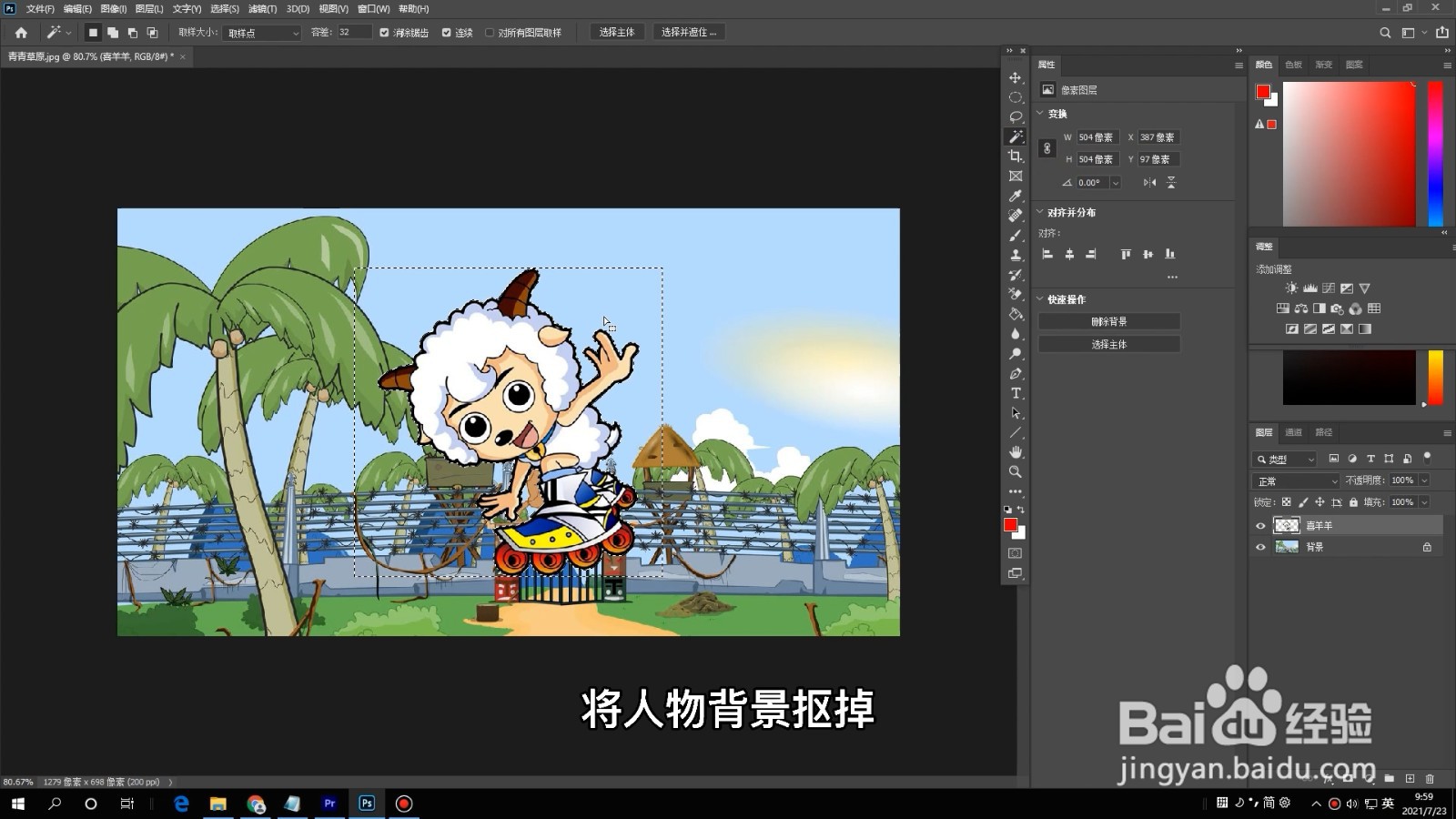Toggle layer filter on/off switch
1456x819 pixels.
[x=1427, y=458]
